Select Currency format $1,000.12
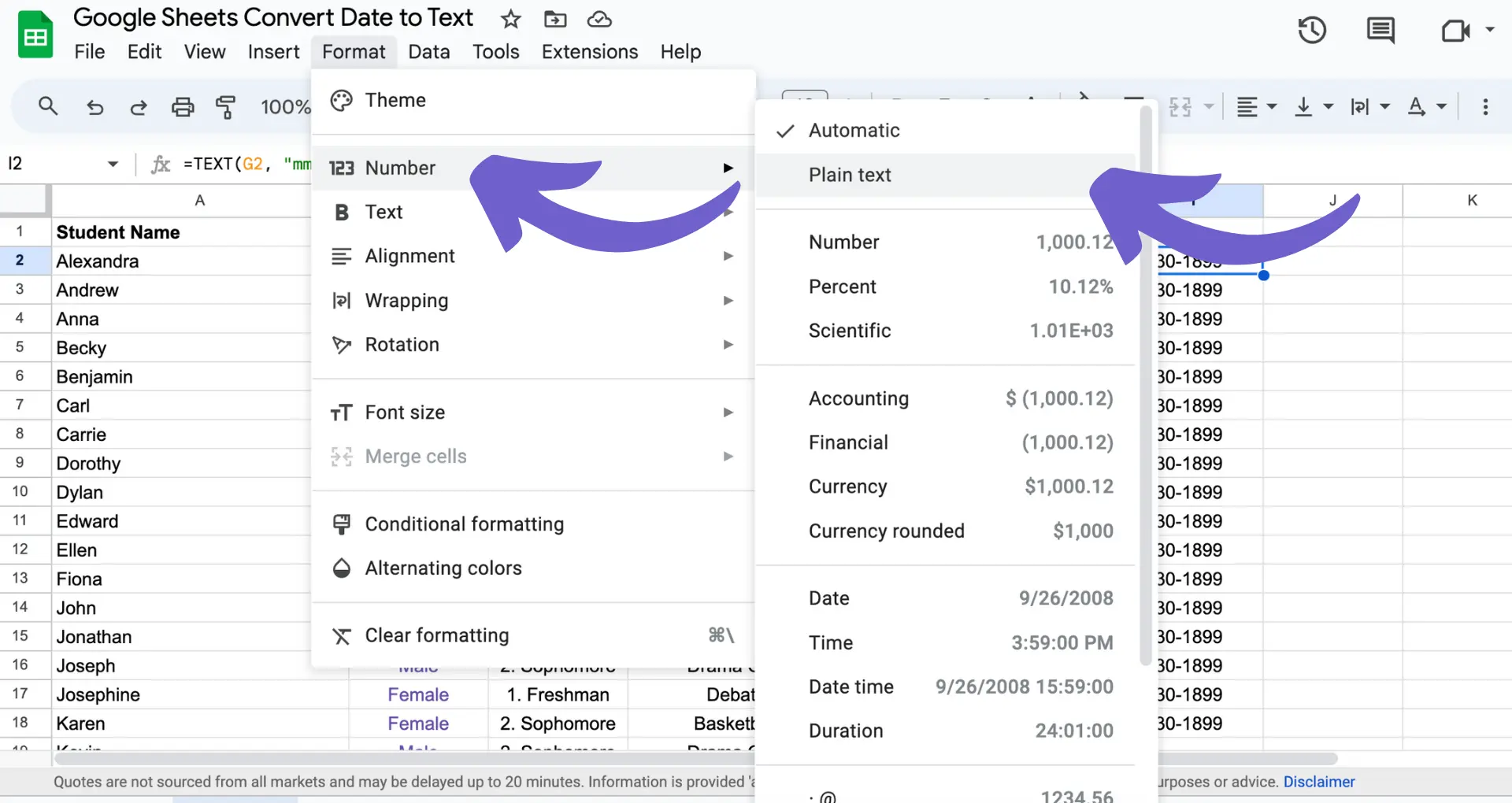 click(946, 487)
